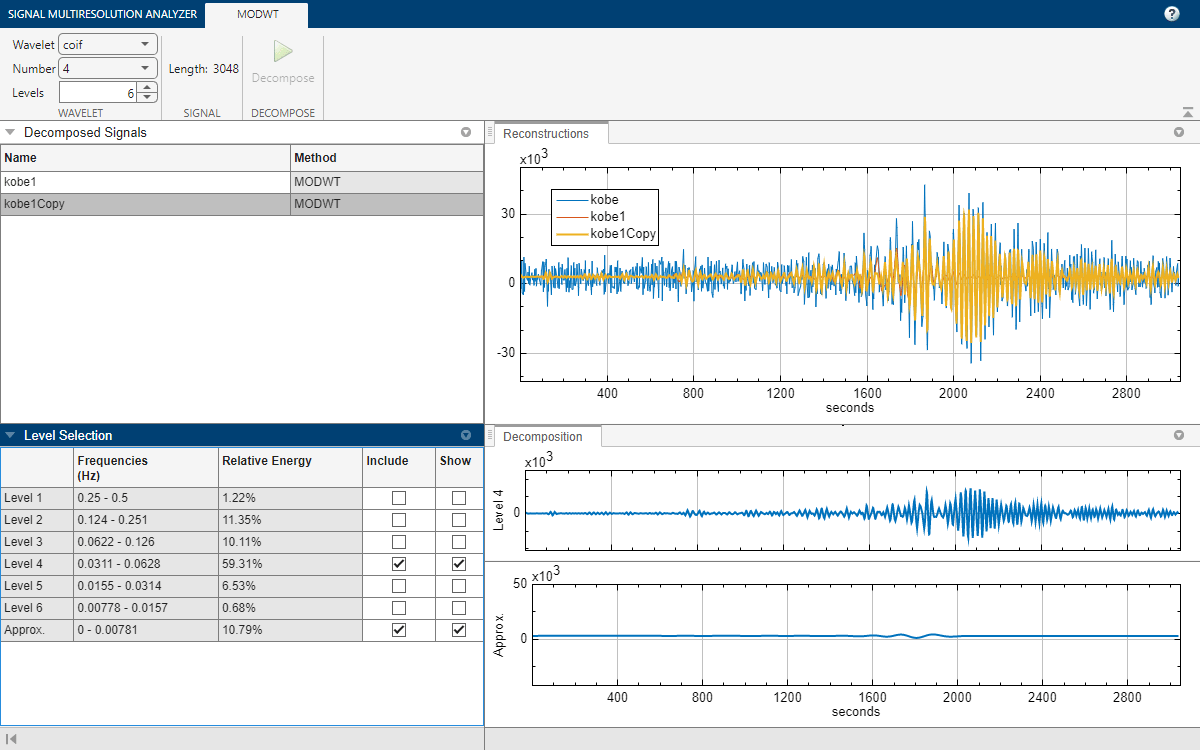Open the help question mark icon
The width and height of the screenshot is (1200, 750).
pos(1172,14)
